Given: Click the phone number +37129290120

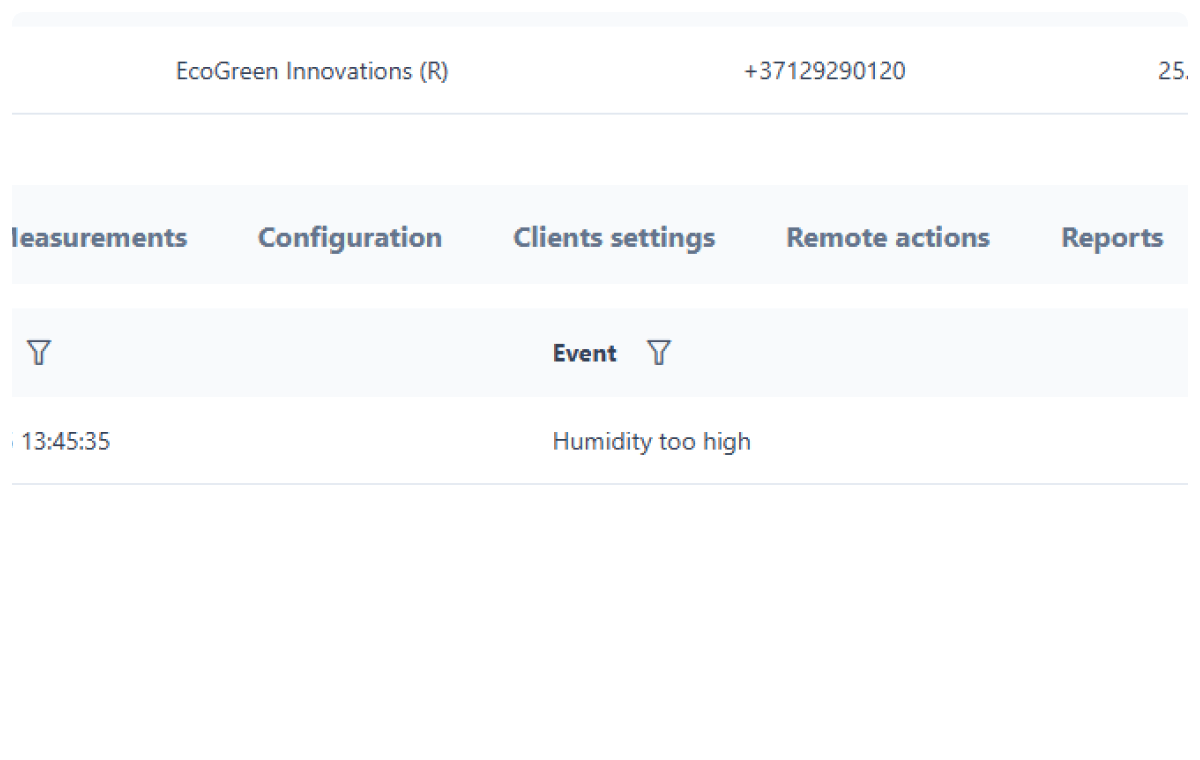Looking at the screenshot, I should point(824,72).
